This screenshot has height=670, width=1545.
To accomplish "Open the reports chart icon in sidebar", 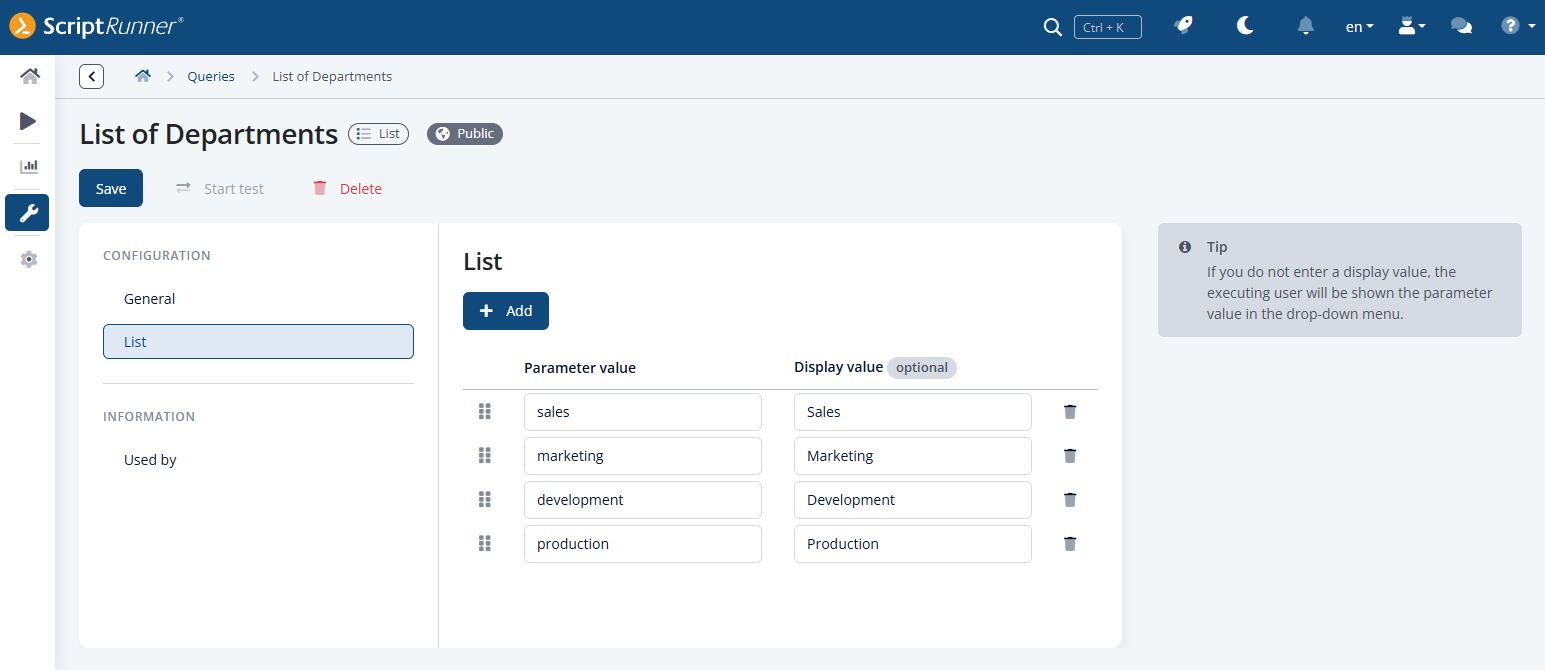I will click(29, 166).
